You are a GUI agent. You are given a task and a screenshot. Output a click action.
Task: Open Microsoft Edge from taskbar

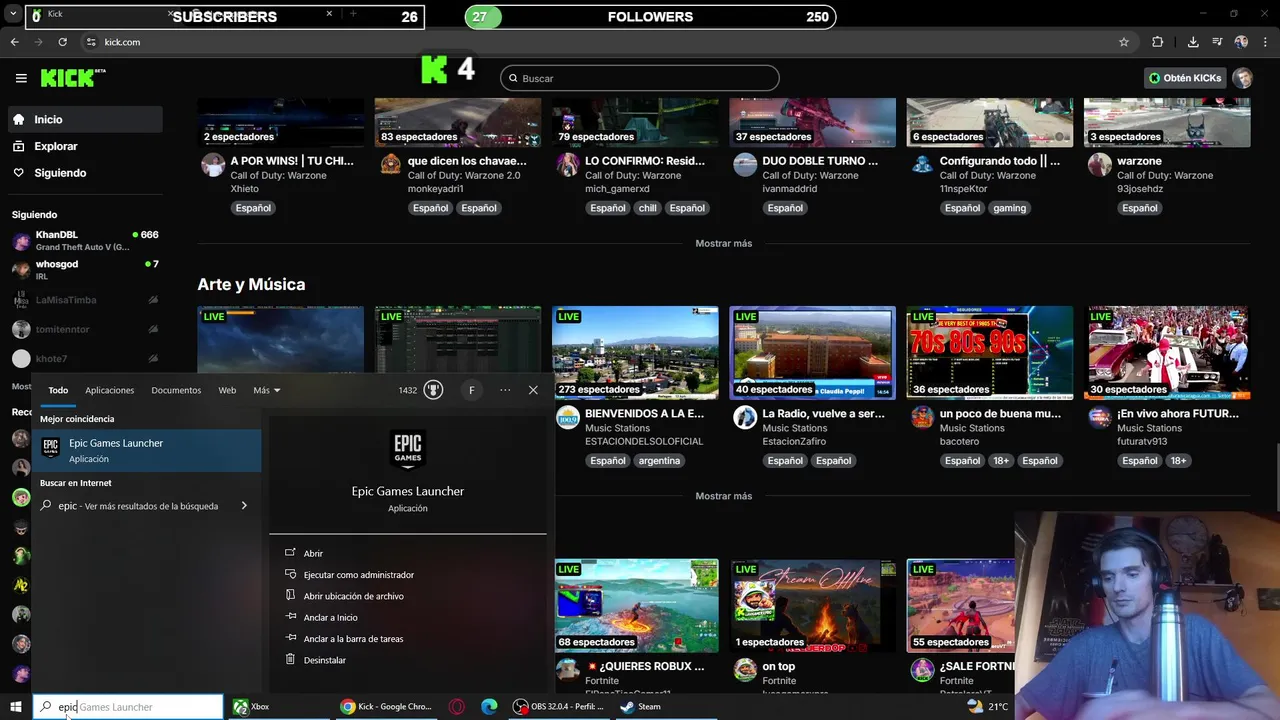coord(489,706)
